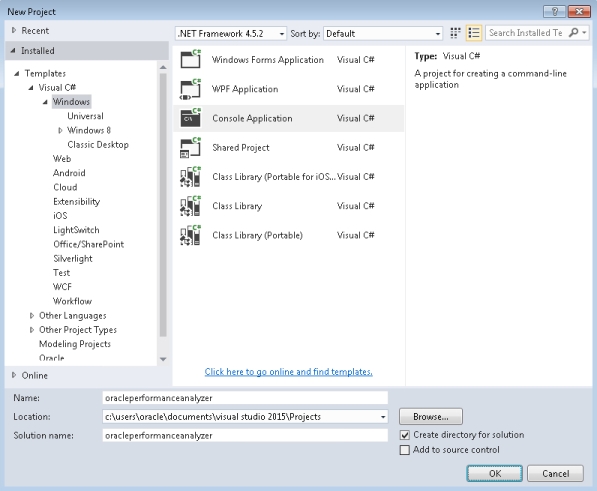Viewport: 597px width, 491px height.
Task: Select the Silverlight category
Action: 73,258
